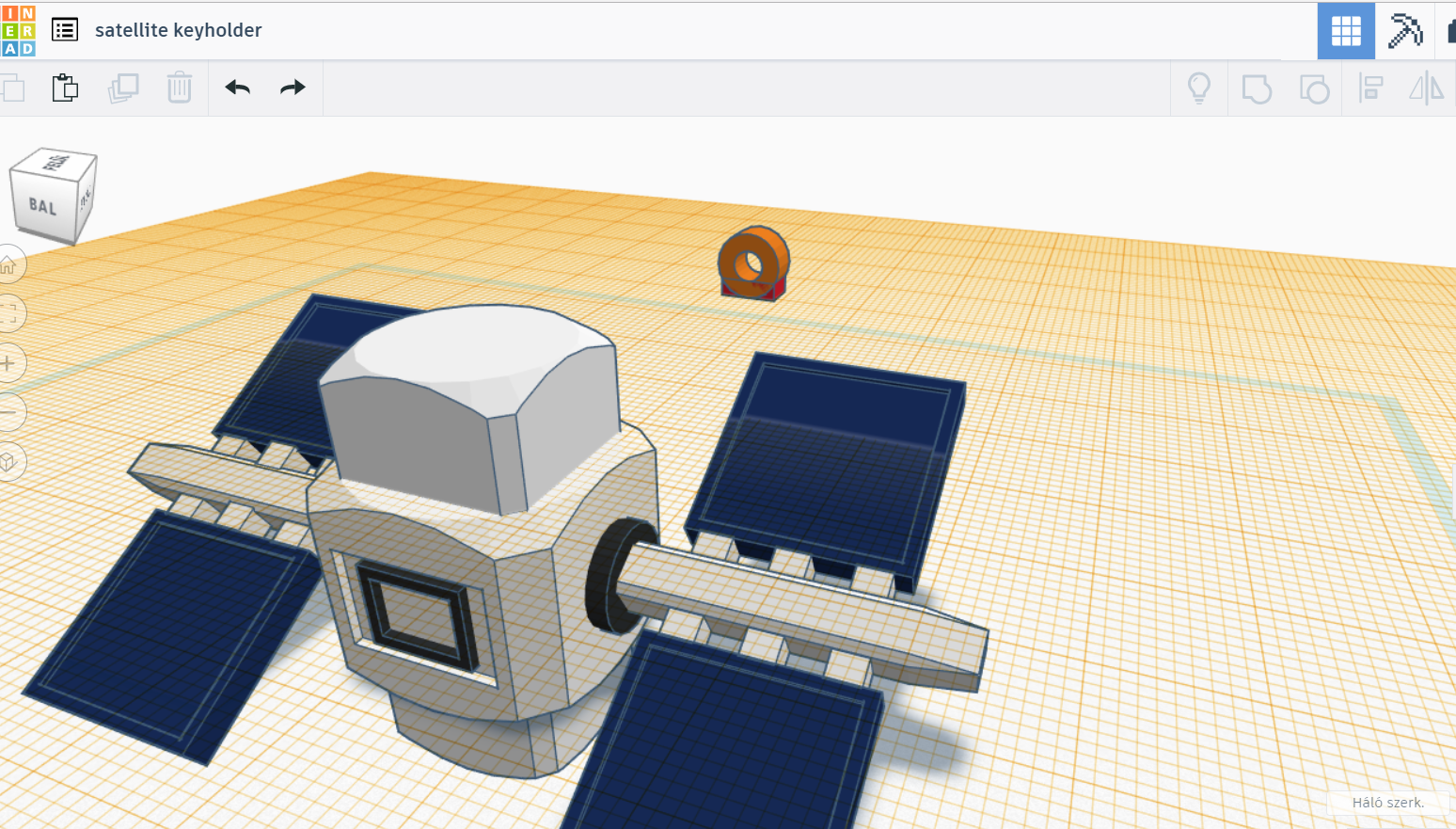Open the designs list icon
The width and height of the screenshot is (1456, 829).
click(x=65, y=30)
